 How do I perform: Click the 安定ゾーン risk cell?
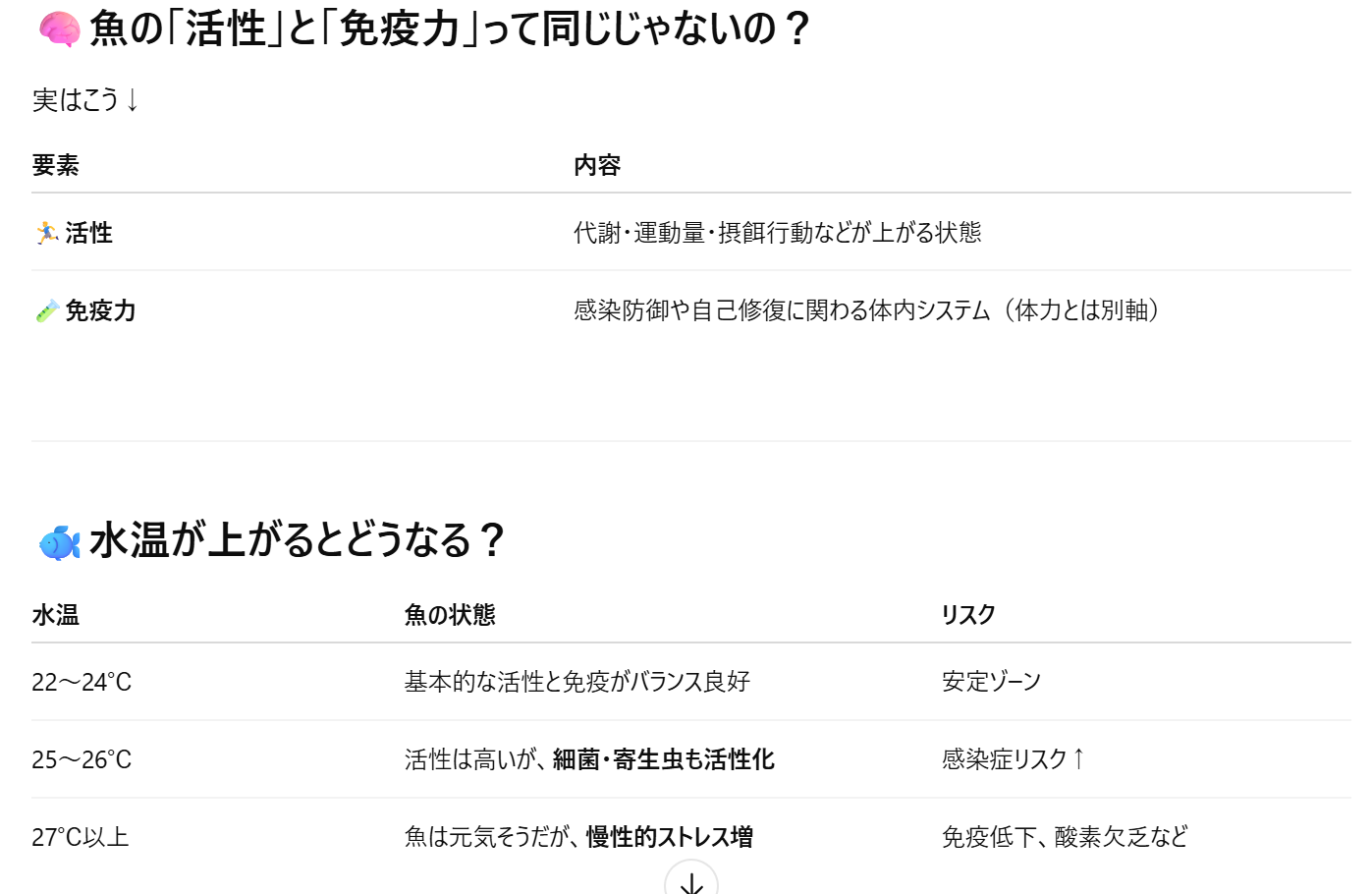991,682
